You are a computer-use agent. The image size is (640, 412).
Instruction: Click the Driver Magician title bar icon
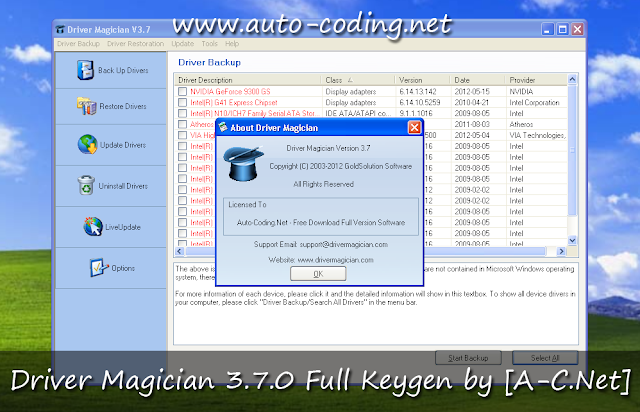(60, 29)
